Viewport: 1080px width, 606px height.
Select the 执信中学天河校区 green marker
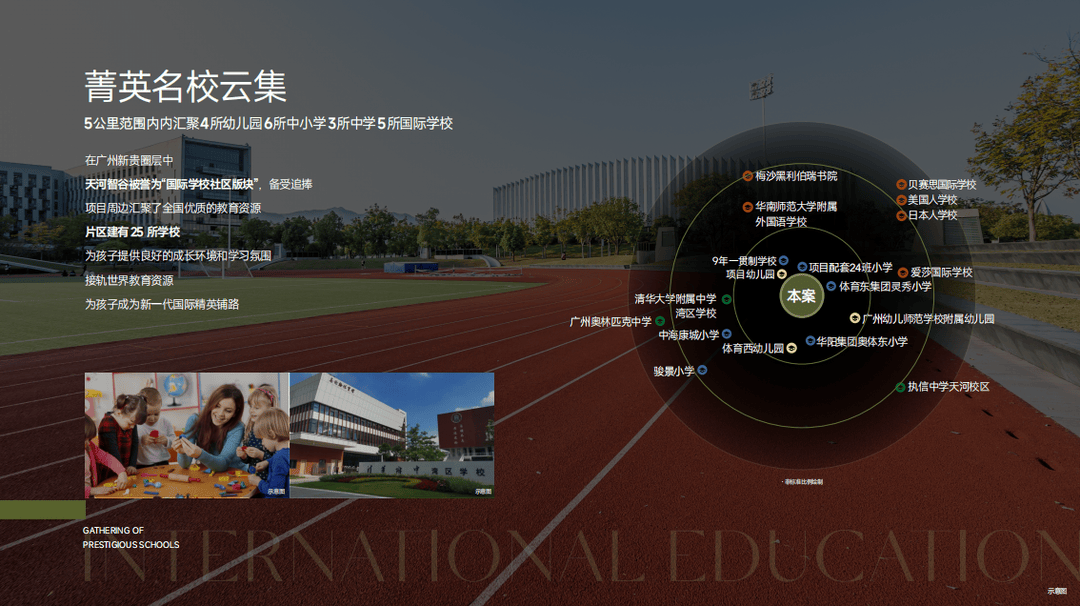[x=900, y=387]
